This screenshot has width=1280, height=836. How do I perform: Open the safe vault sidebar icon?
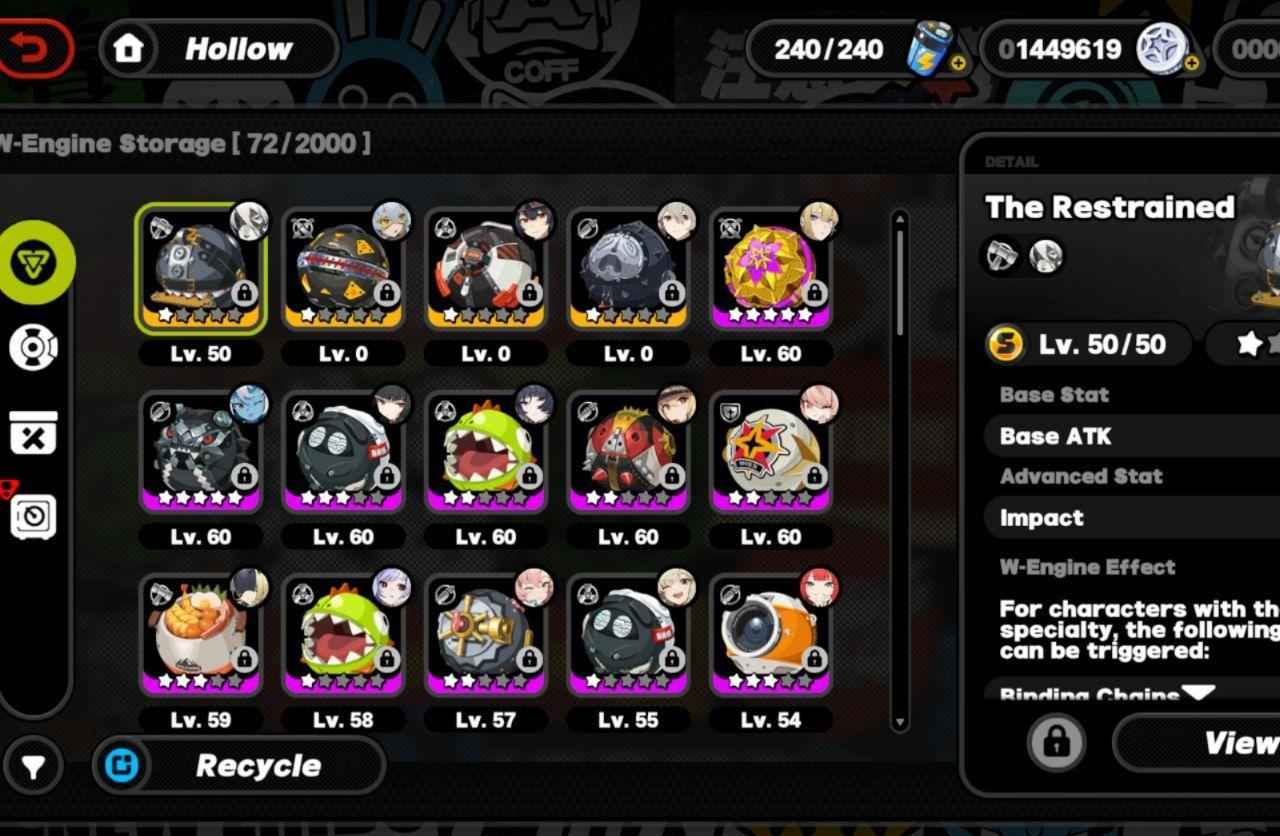click(33, 516)
